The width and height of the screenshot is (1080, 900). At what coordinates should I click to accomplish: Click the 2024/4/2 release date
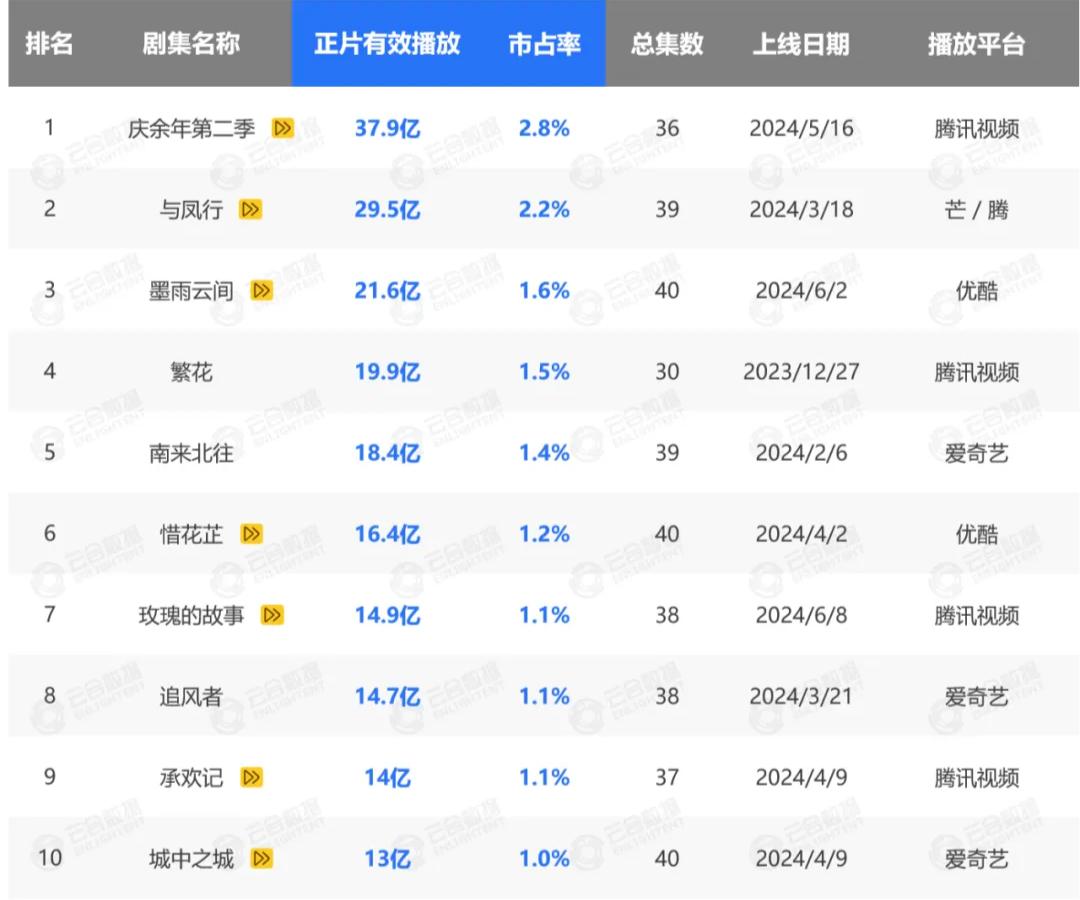(801, 534)
